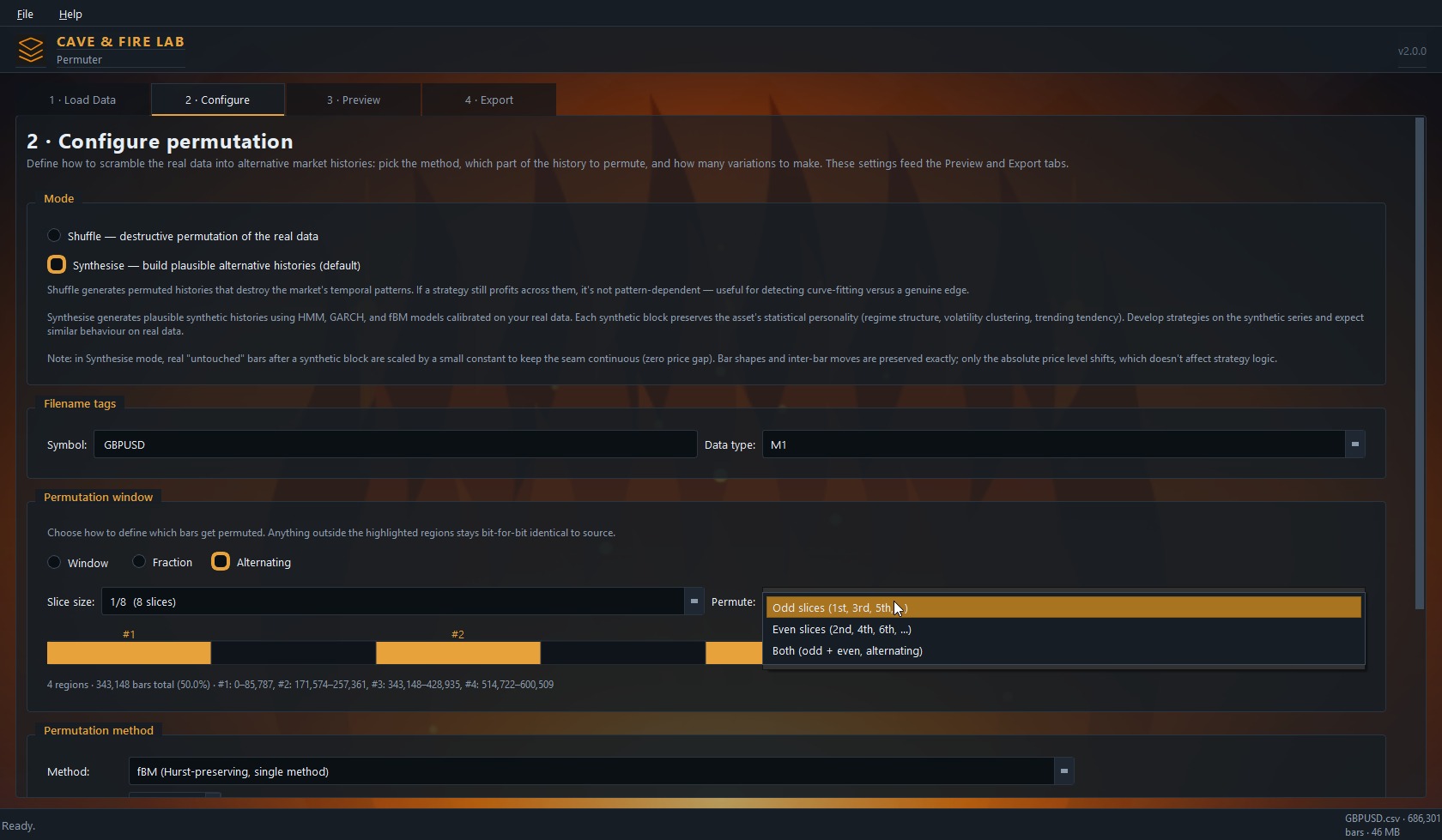
Task: Click the Data type M1 combo box
Action: pos(1063,444)
